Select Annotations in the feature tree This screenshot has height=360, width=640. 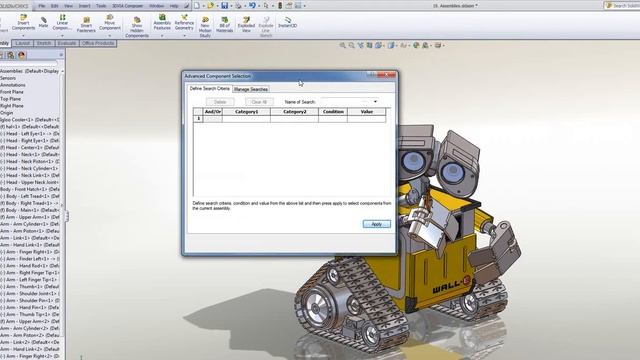(x=13, y=85)
